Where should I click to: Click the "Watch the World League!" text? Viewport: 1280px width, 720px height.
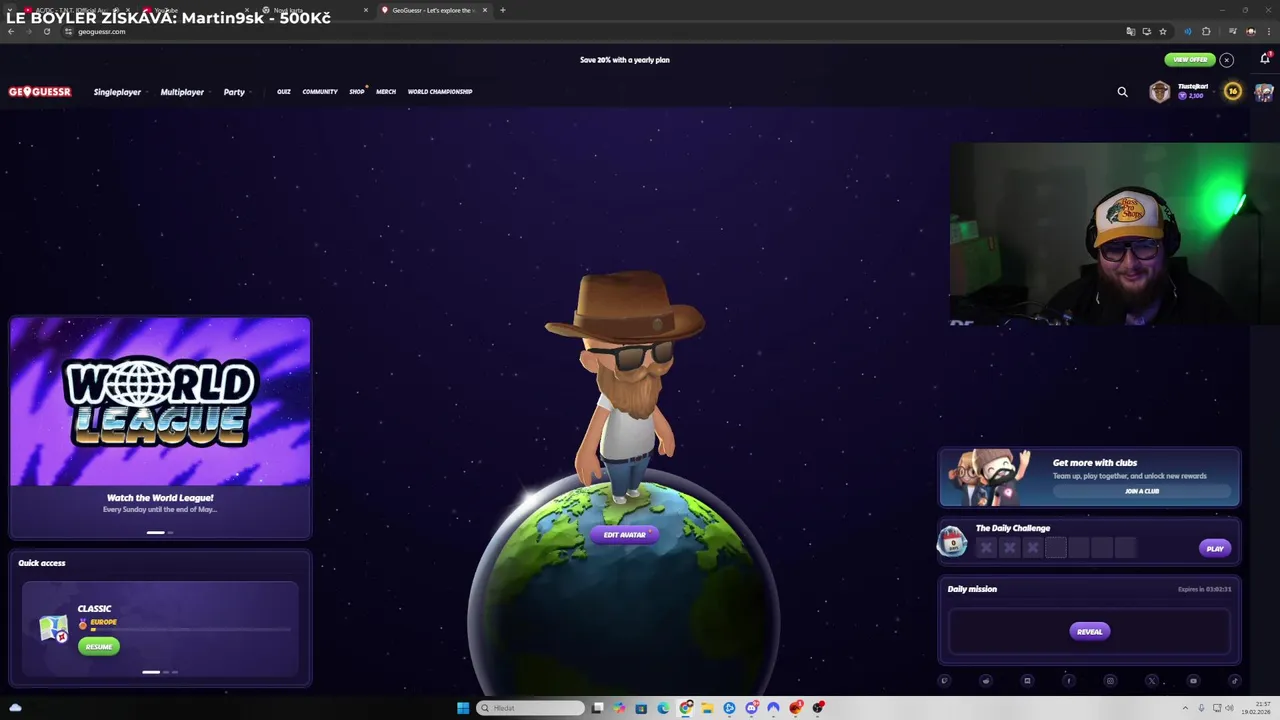coord(160,497)
